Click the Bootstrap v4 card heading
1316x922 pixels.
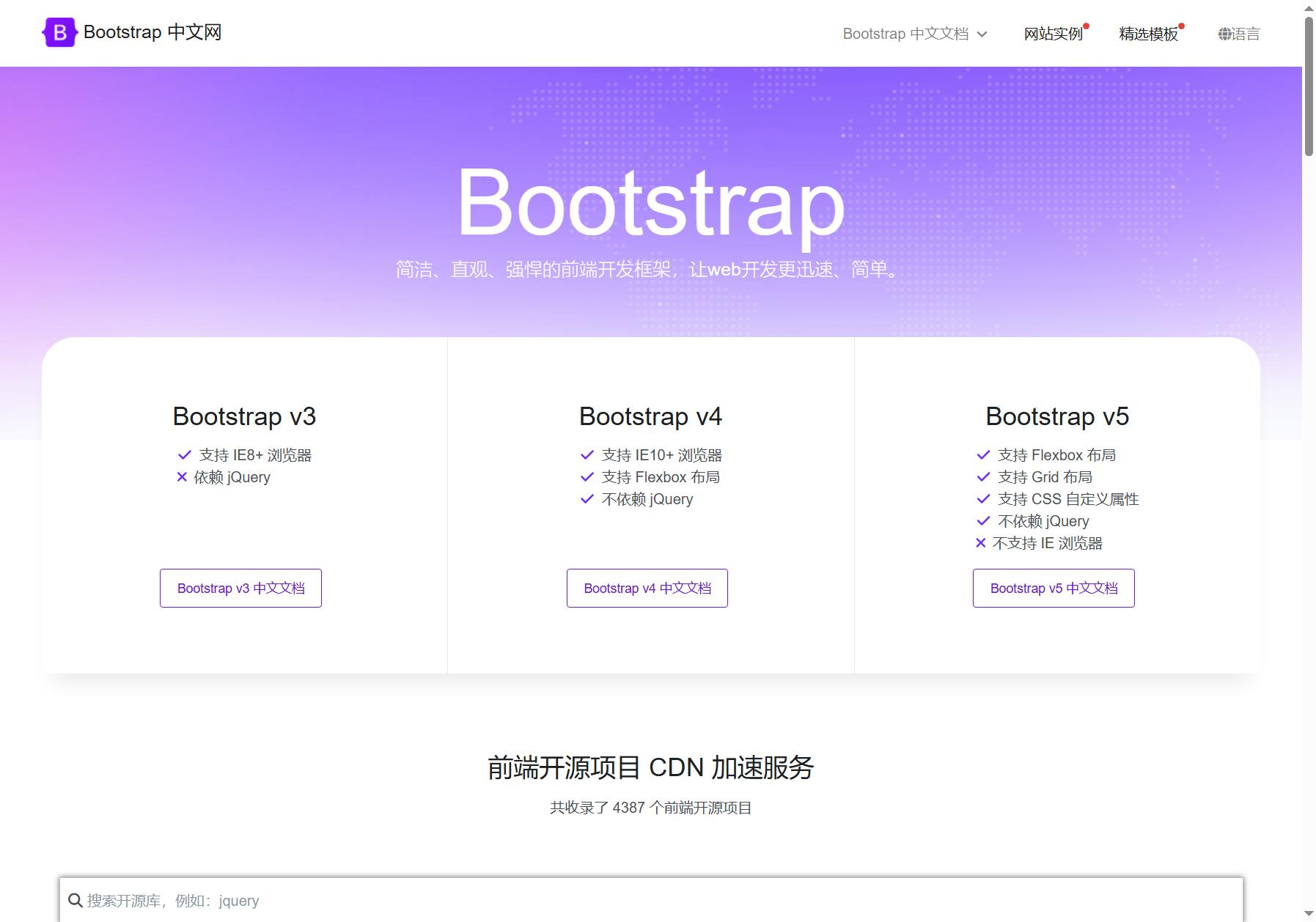(650, 416)
